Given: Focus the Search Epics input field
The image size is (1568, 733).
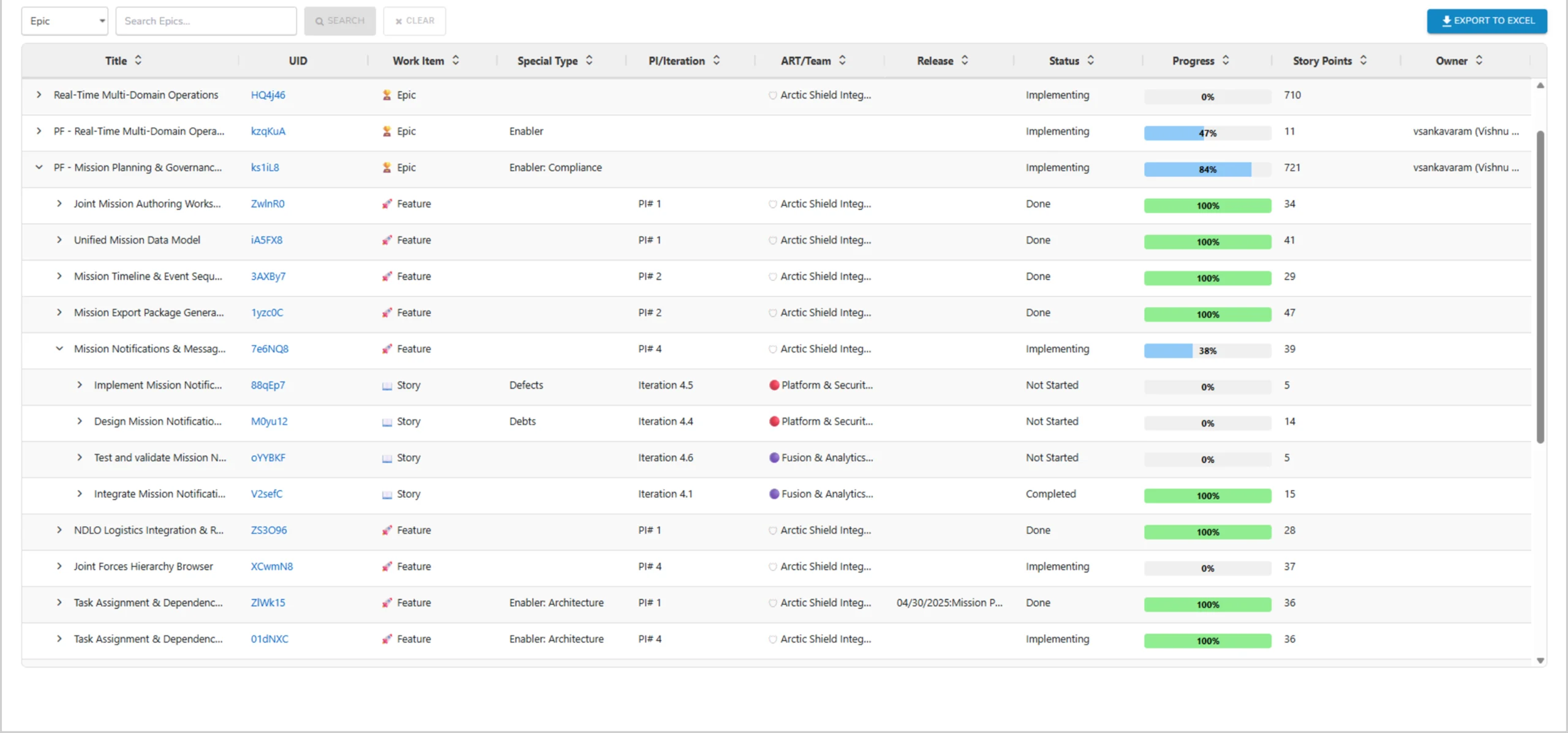Looking at the screenshot, I should coord(206,21).
